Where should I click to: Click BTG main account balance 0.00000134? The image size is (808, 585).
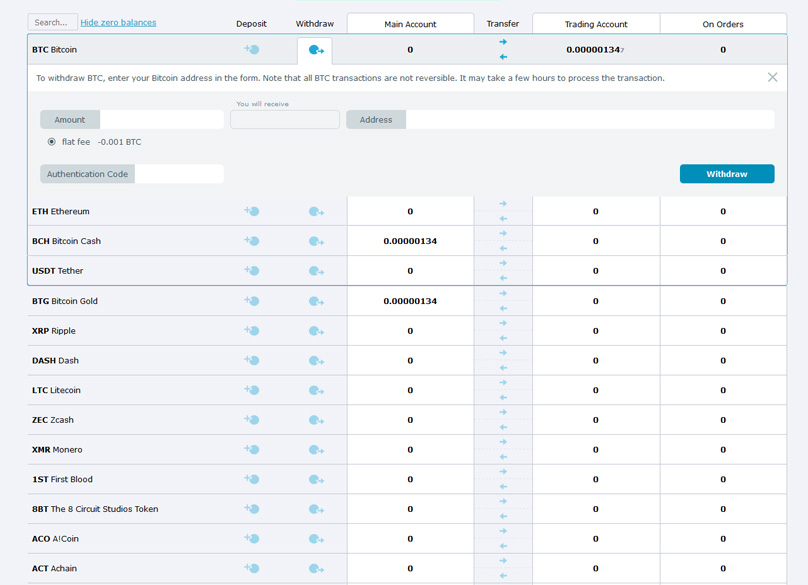tap(410, 300)
